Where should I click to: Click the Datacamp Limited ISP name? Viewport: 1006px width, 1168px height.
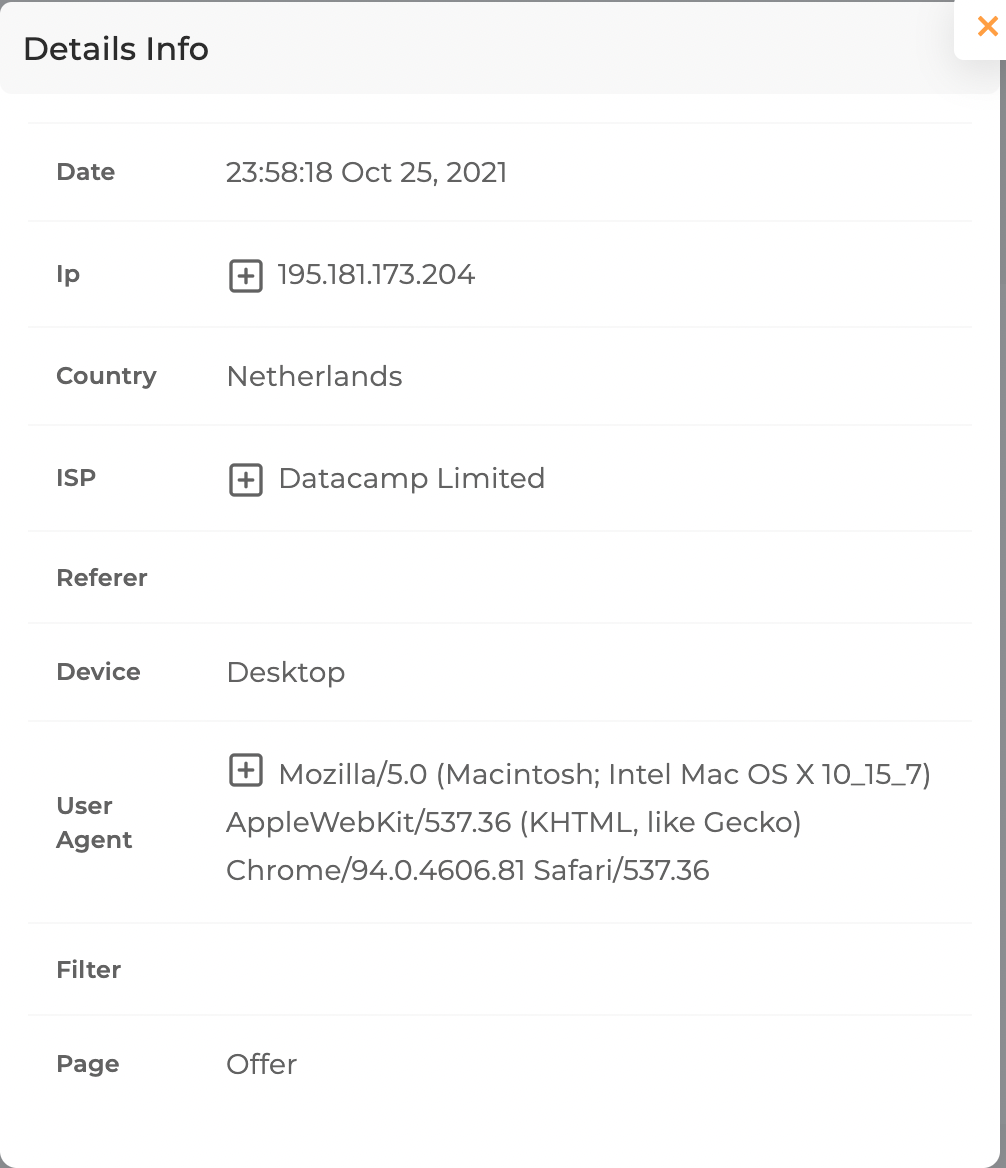pos(411,479)
